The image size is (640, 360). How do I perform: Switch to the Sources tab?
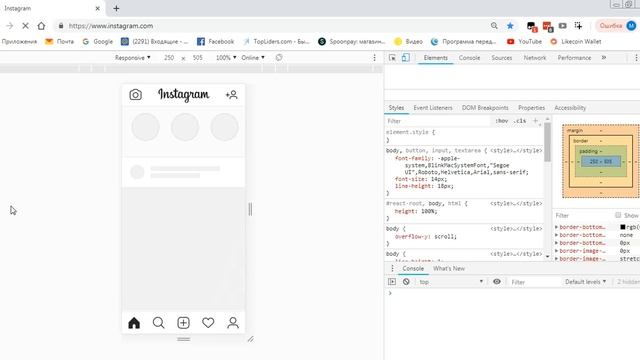[x=502, y=58]
